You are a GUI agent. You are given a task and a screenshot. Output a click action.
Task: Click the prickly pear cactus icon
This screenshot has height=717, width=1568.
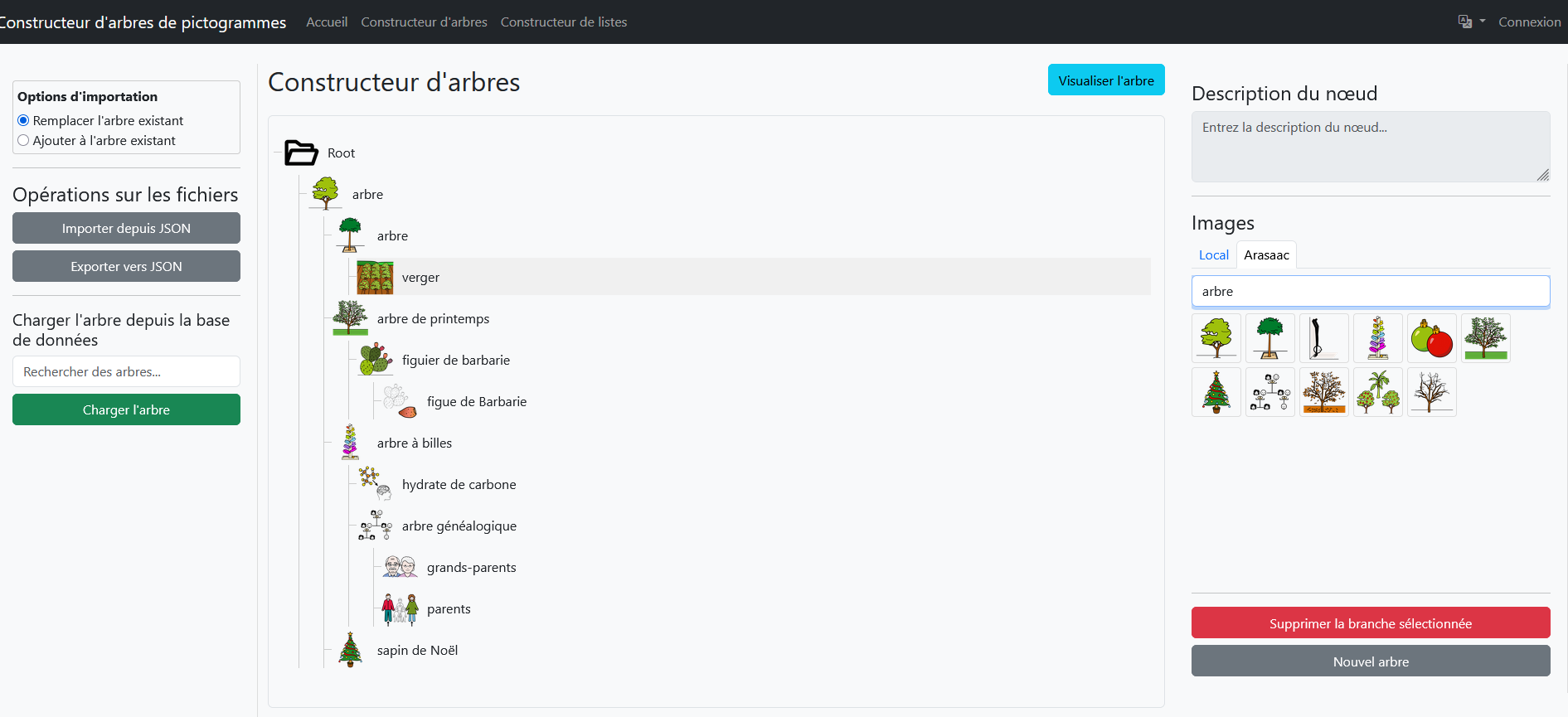[375, 360]
